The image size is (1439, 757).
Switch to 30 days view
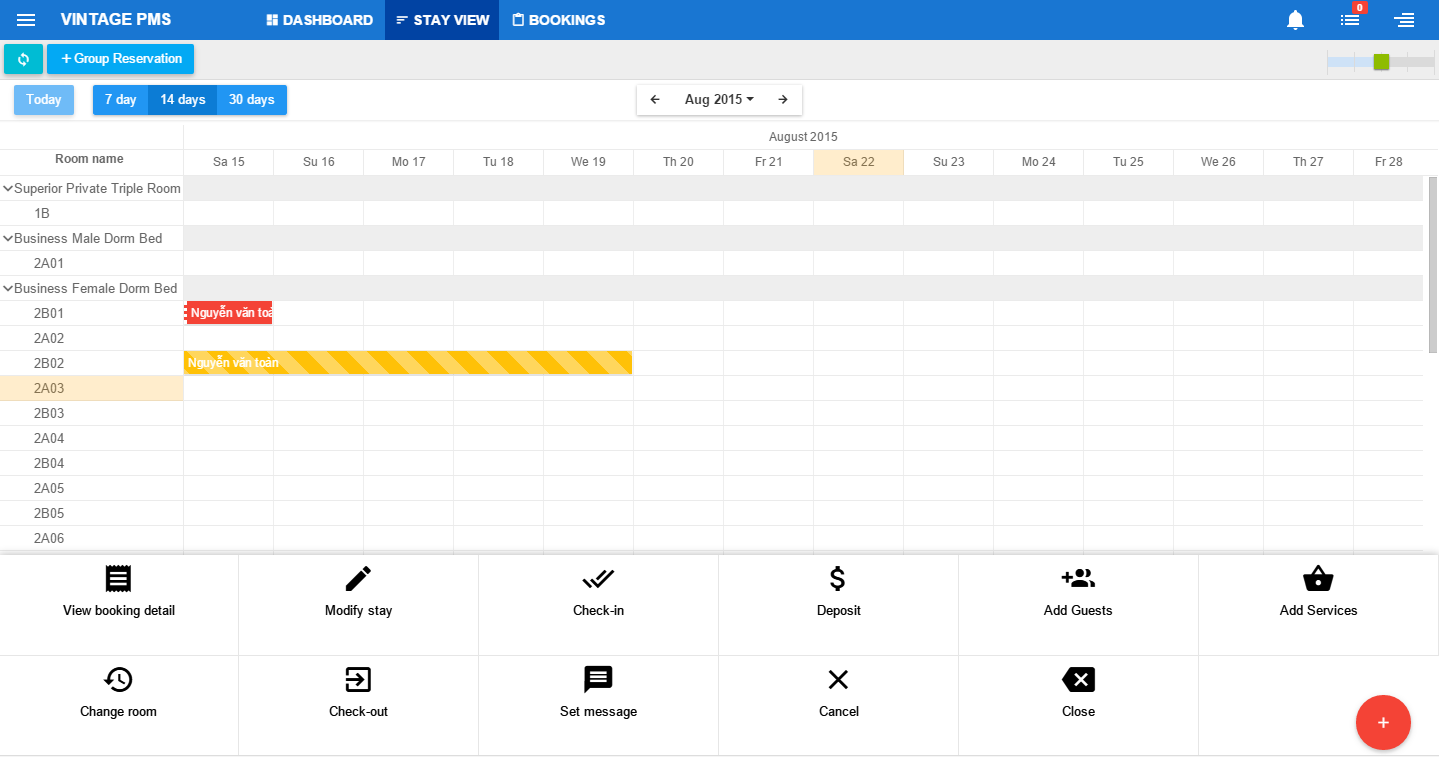(x=251, y=100)
